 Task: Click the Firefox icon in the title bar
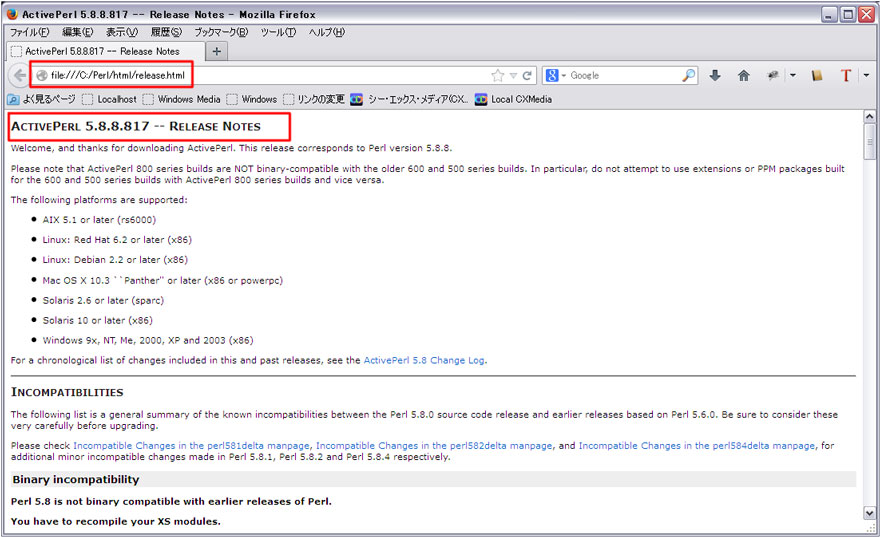pos(12,14)
